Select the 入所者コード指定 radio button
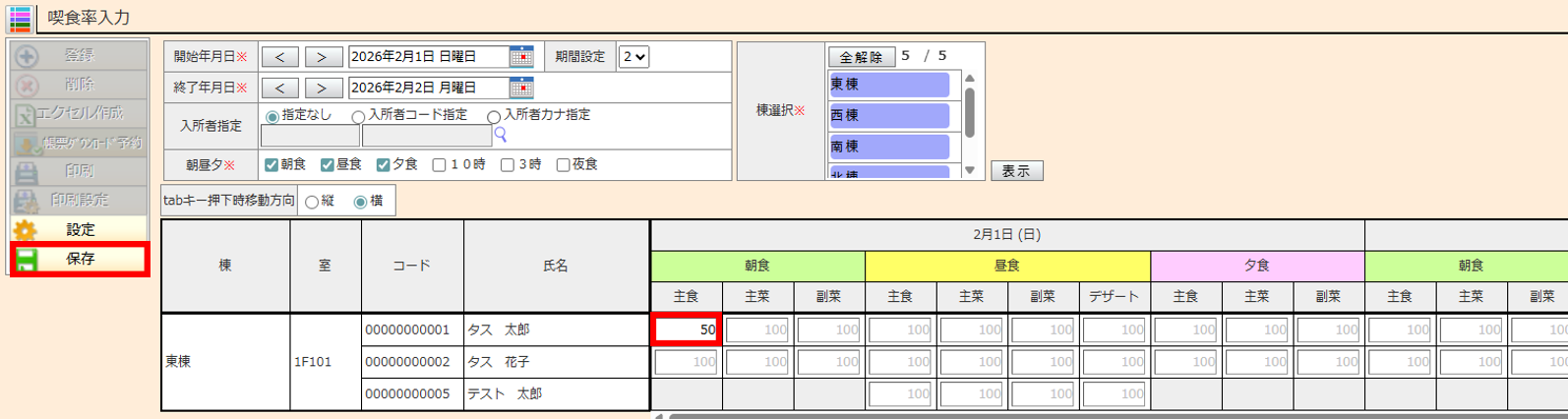This screenshot has width=1568, height=419. pos(359,117)
